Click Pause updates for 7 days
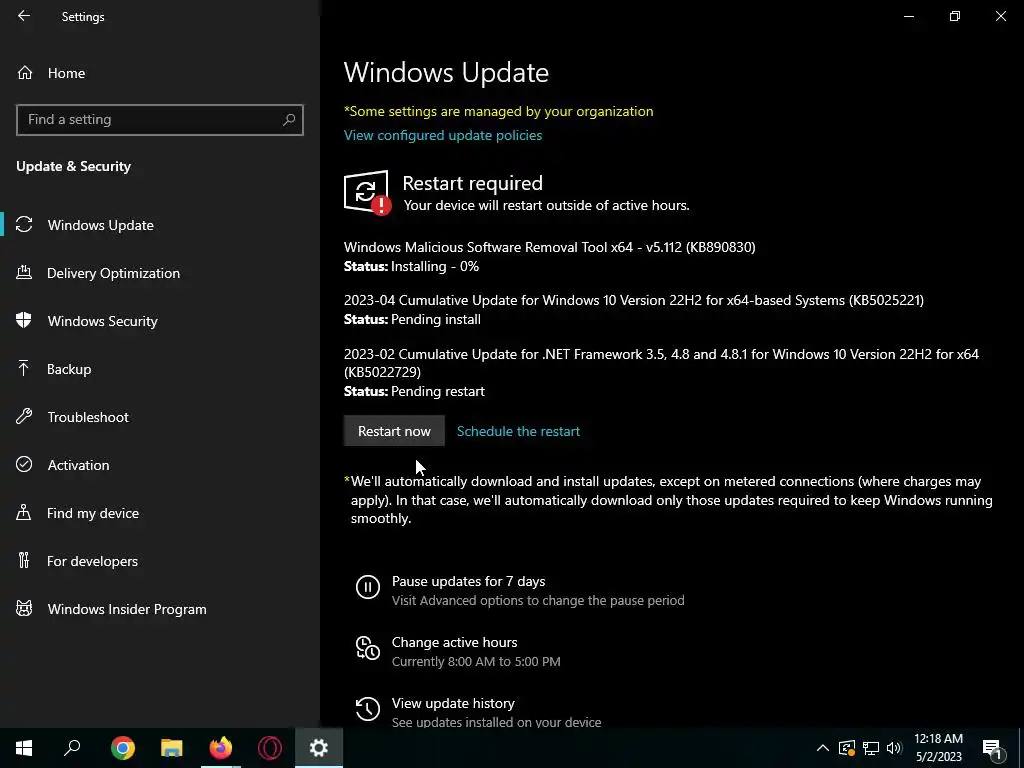 tap(520, 590)
